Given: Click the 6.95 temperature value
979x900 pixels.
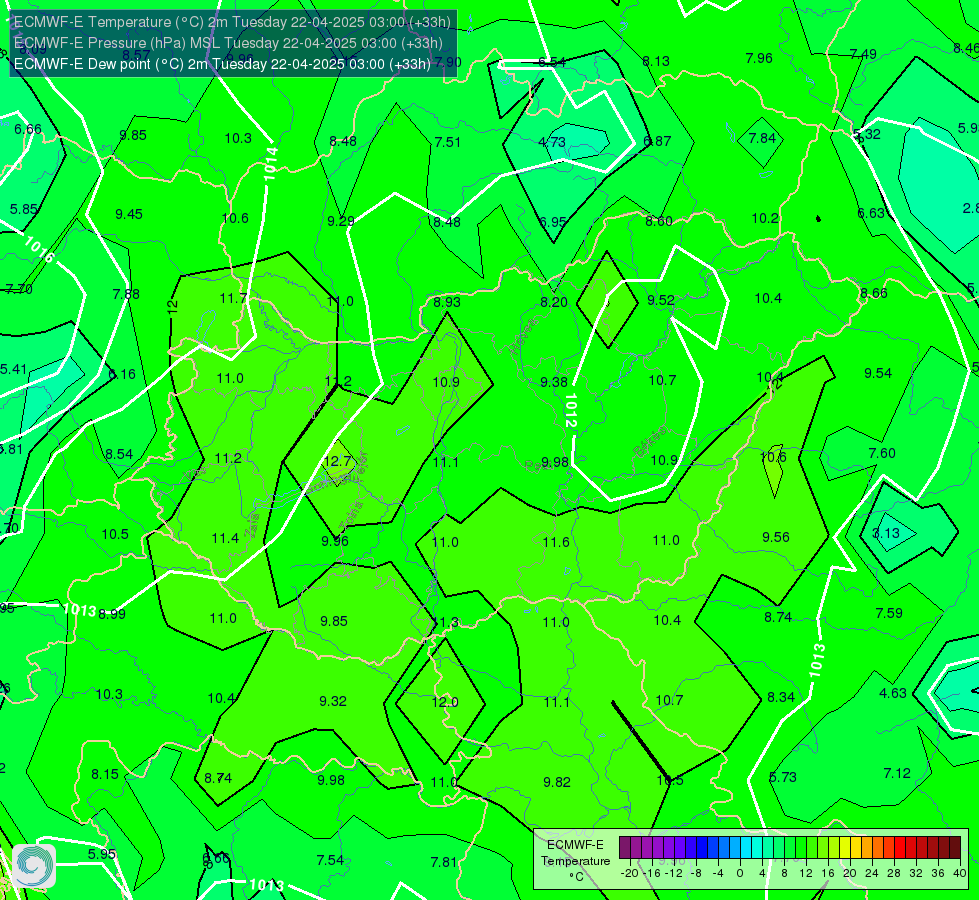Looking at the screenshot, I should click(553, 222).
